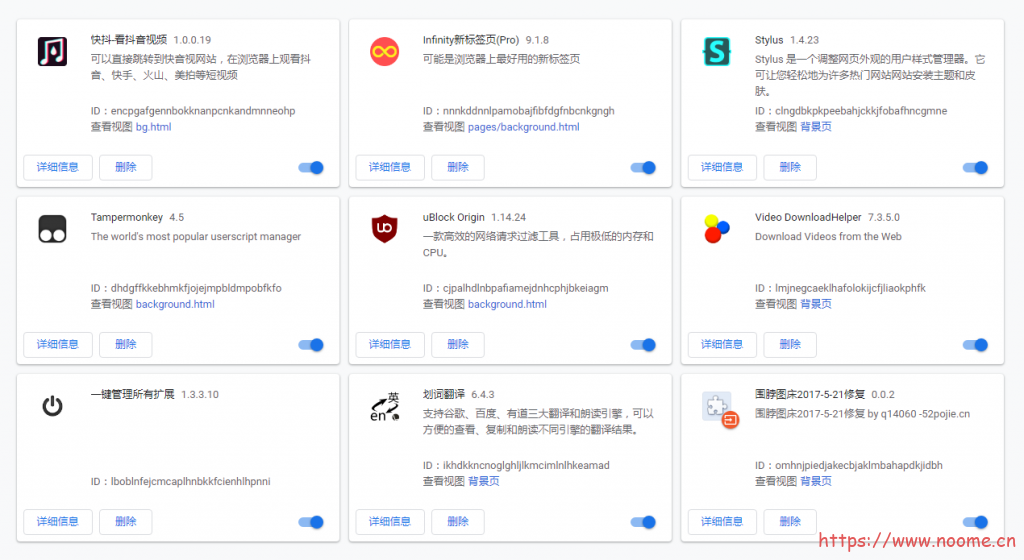Click 删除 on the uBlock Origin card

(458, 344)
